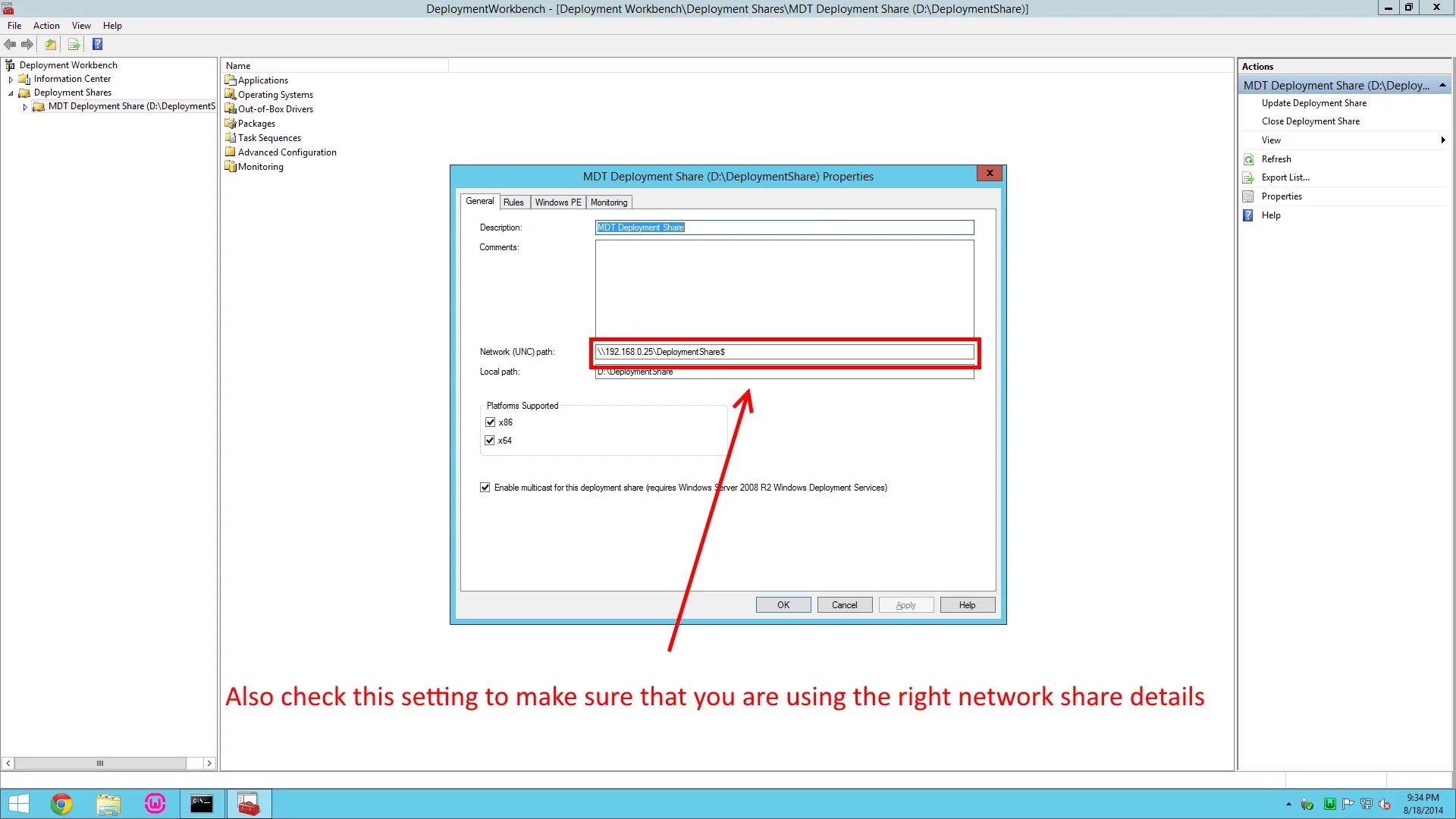The height and width of the screenshot is (819, 1456).
Task: Click the Out-of-Box Drivers folder icon
Action: [x=231, y=108]
